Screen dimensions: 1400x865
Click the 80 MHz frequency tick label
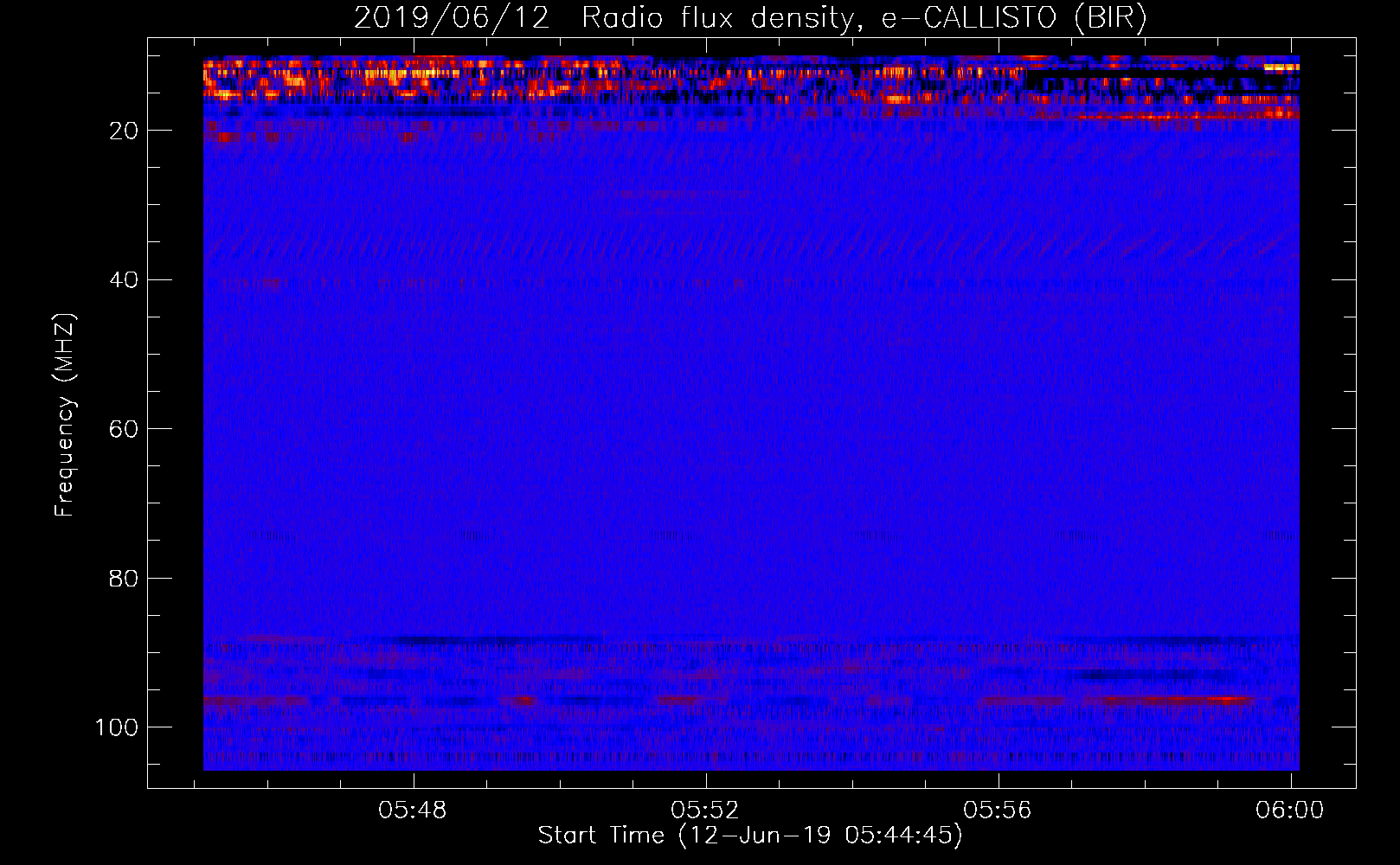[125, 578]
